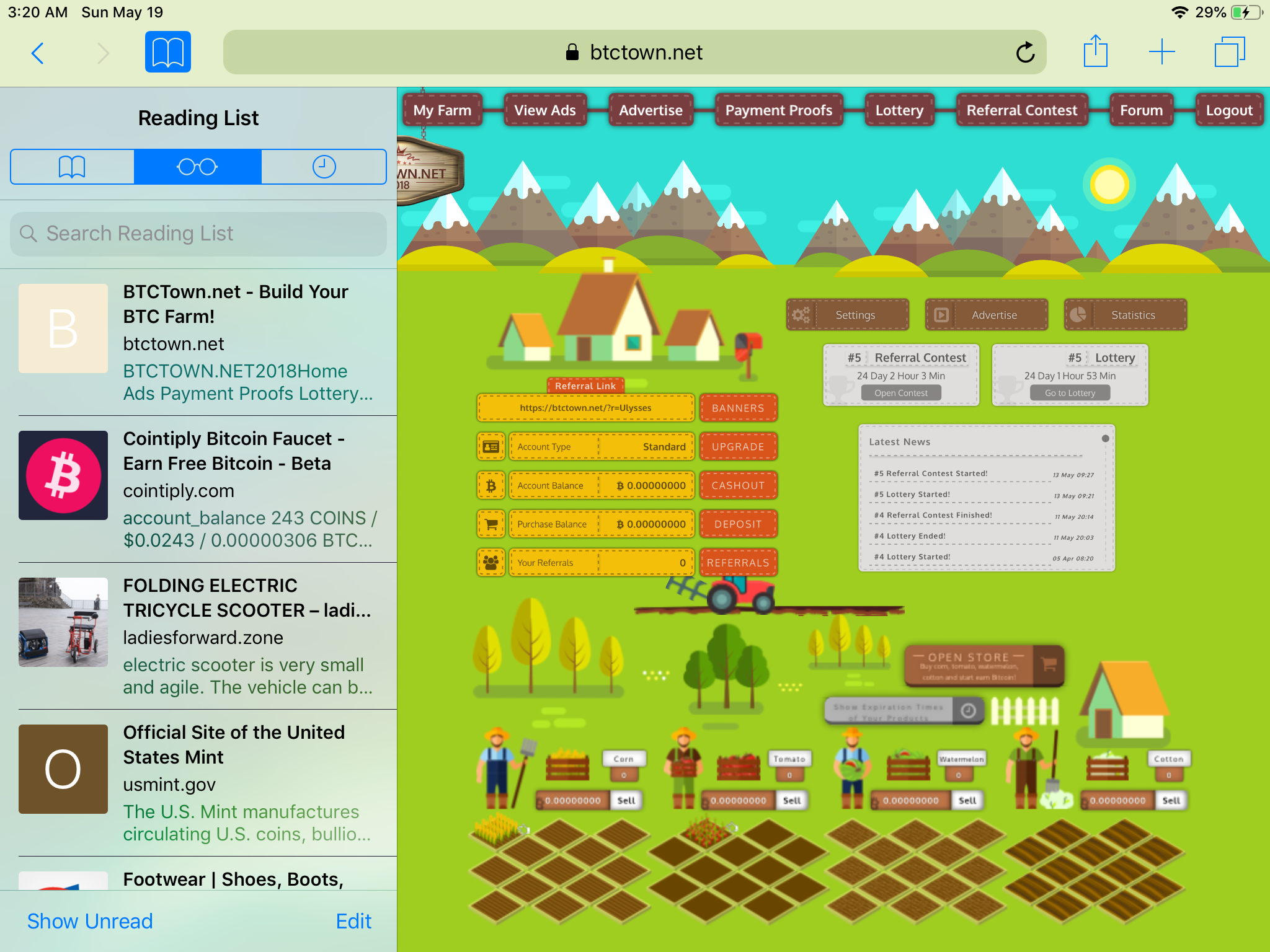Open the Safari share sheet

click(x=1096, y=51)
